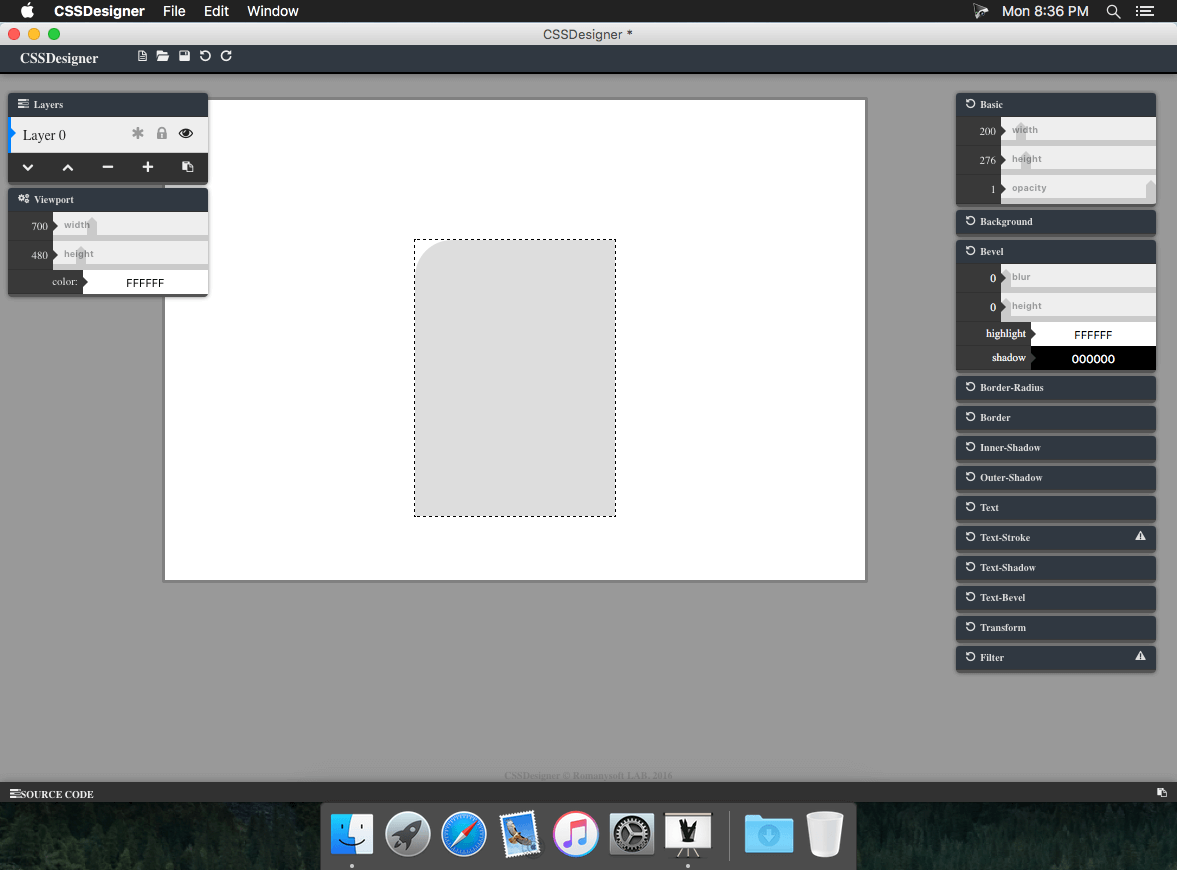Image resolution: width=1177 pixels, height=870 pixels.
Task: Open Spotlight search in menu bar
Action: (x=1113, y=11)
